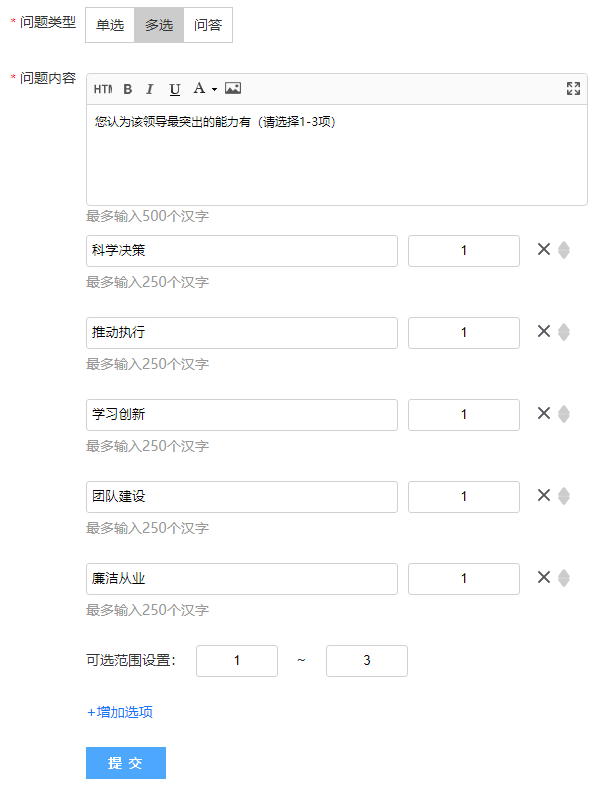Open the HTML source view
The image size is (600, 792).
[103, 89]
